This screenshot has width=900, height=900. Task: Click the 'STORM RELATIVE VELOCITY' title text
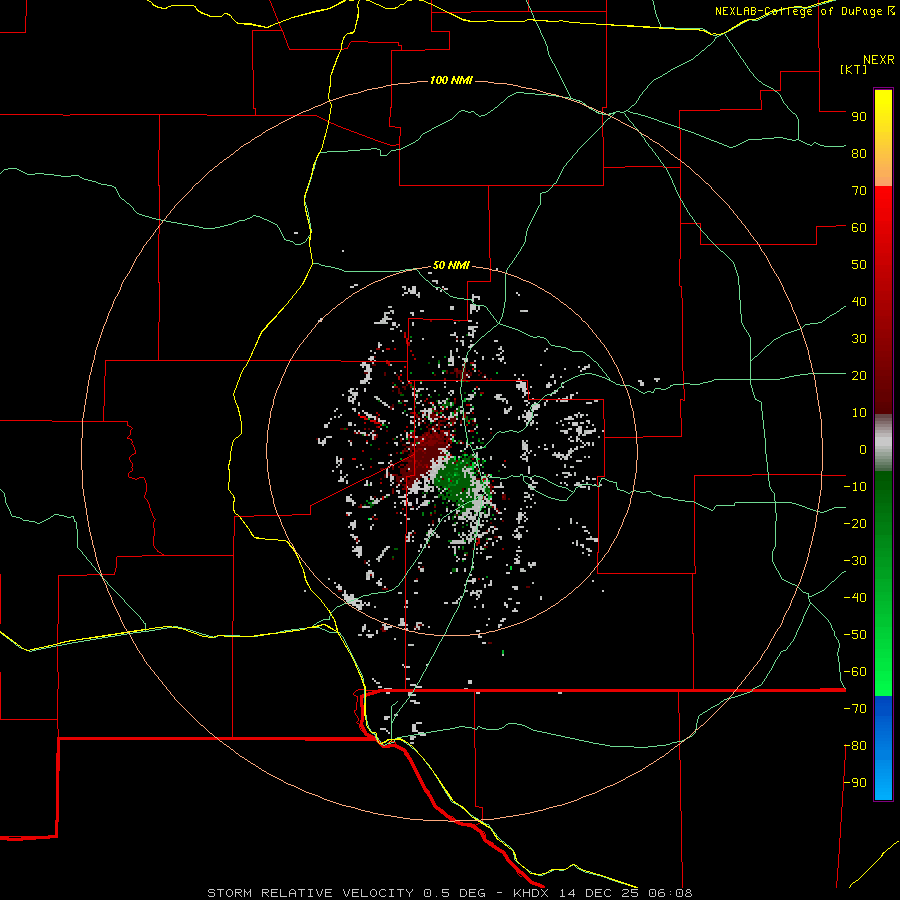tap(310, 893)
